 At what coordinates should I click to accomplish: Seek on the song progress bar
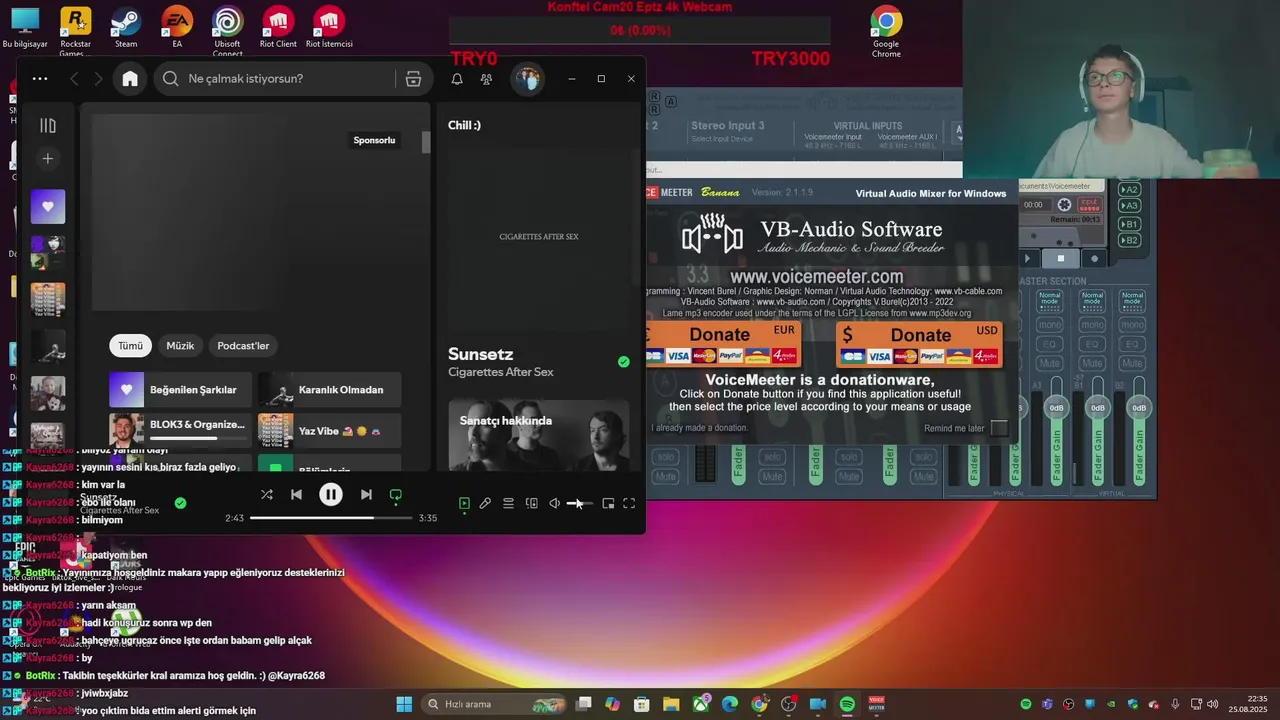(x=331, y=518)
